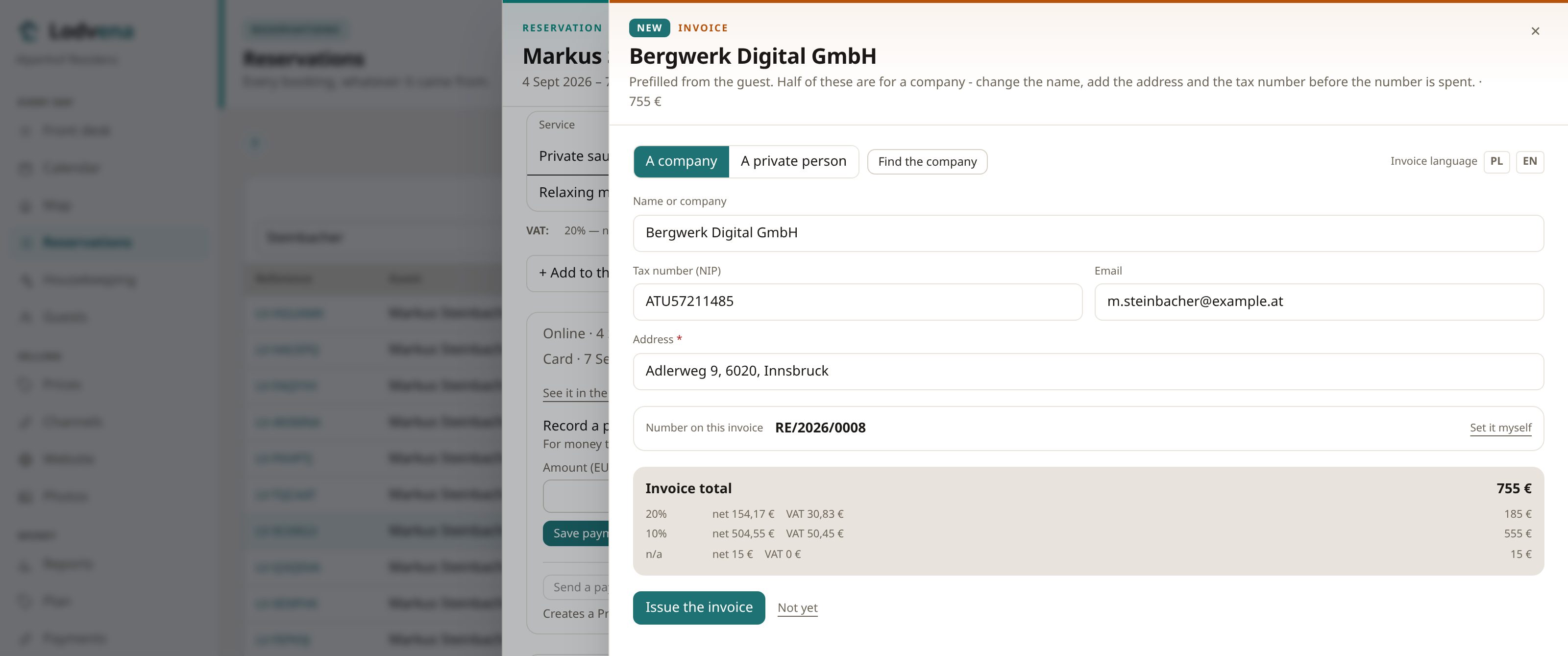The height and width of the screenshot is (656, 1568).
Task: Click the 'Number on this invoice' label
Action: click(x=704, y=428)
